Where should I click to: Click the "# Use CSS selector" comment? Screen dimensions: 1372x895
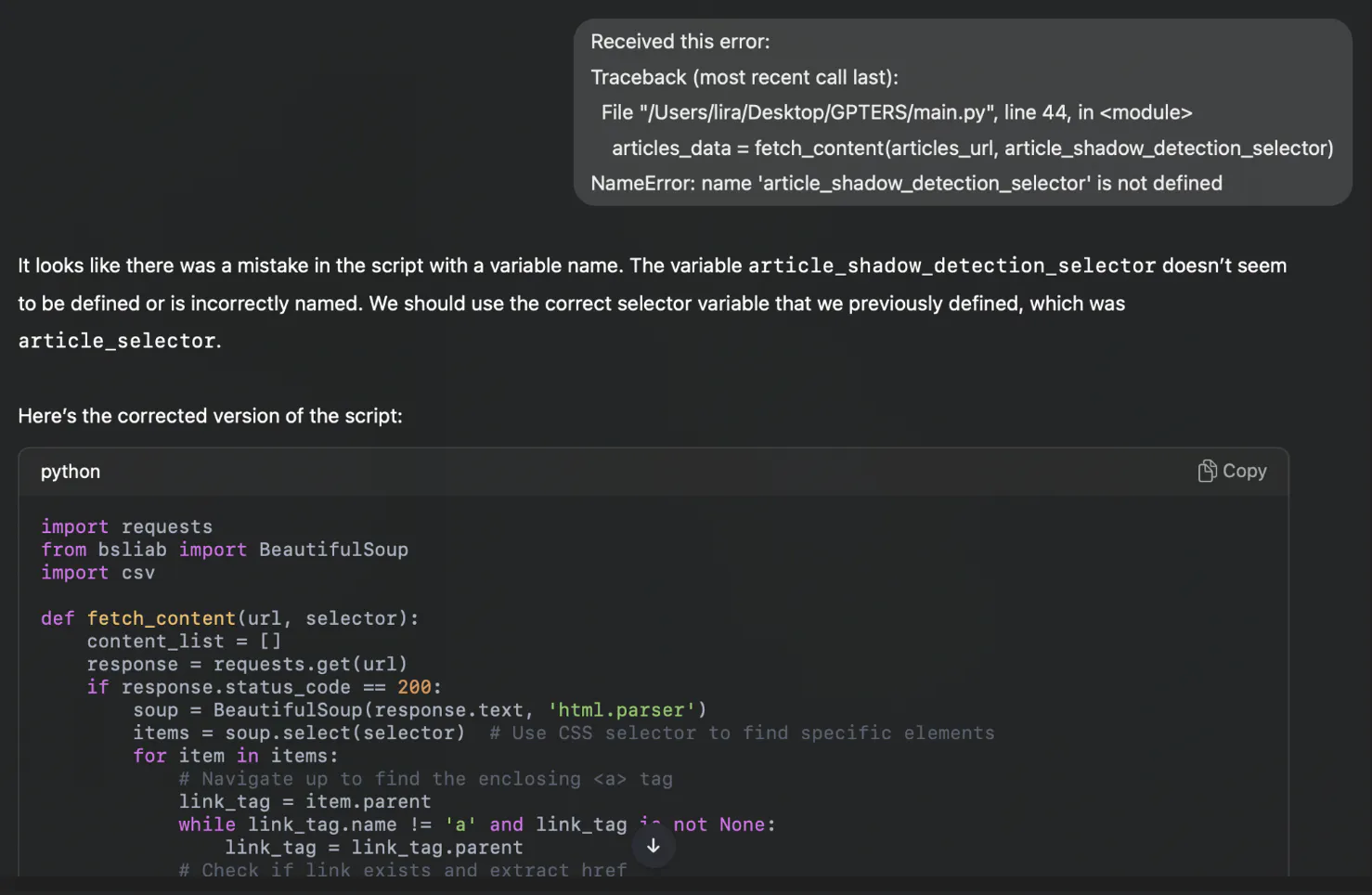click(x=742, y=733)
